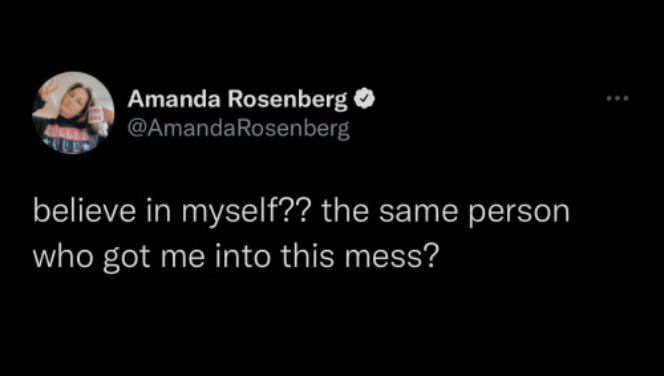Click the word "this" in the tweet

308,257
